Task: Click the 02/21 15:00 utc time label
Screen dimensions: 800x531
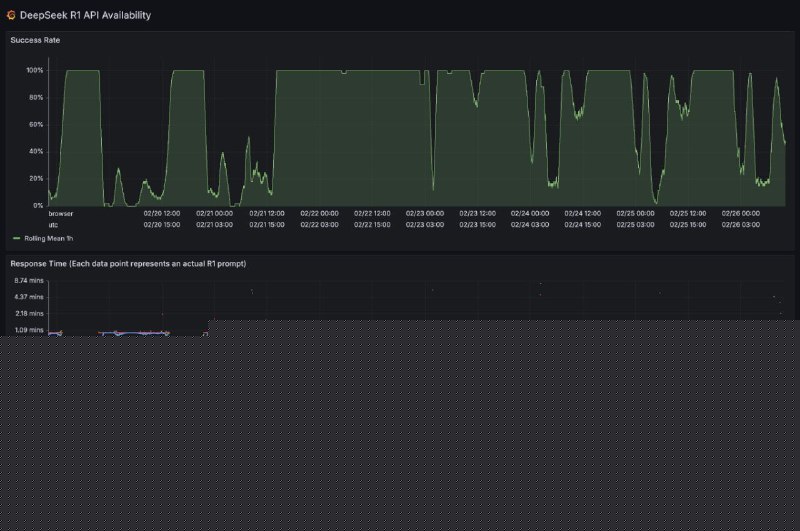Action: coord(267,225)
